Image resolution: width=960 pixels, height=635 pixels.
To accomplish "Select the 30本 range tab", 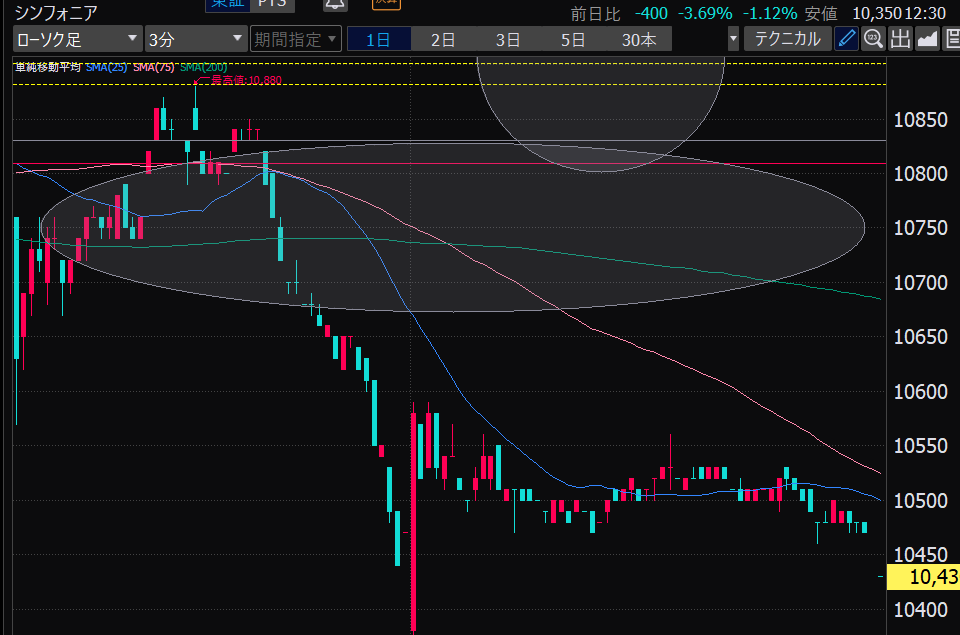I will point(639,40).
